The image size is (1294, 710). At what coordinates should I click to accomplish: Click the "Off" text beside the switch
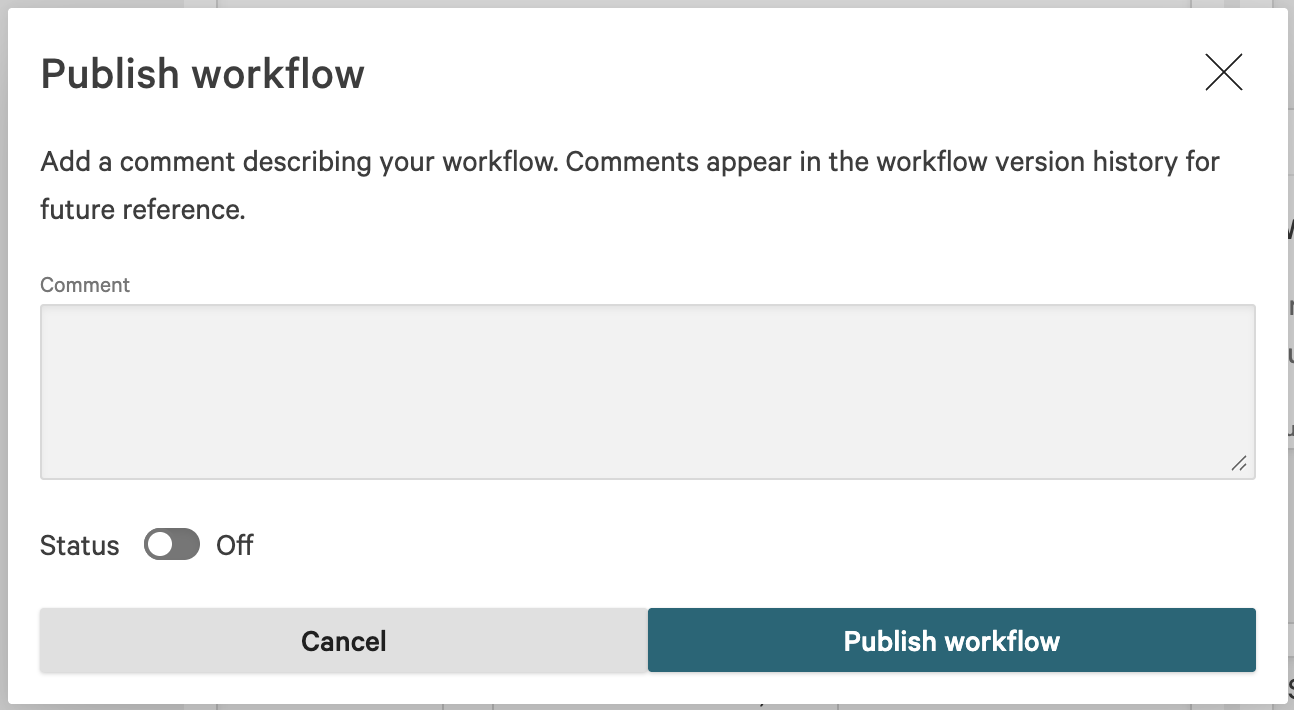(235, 546)
